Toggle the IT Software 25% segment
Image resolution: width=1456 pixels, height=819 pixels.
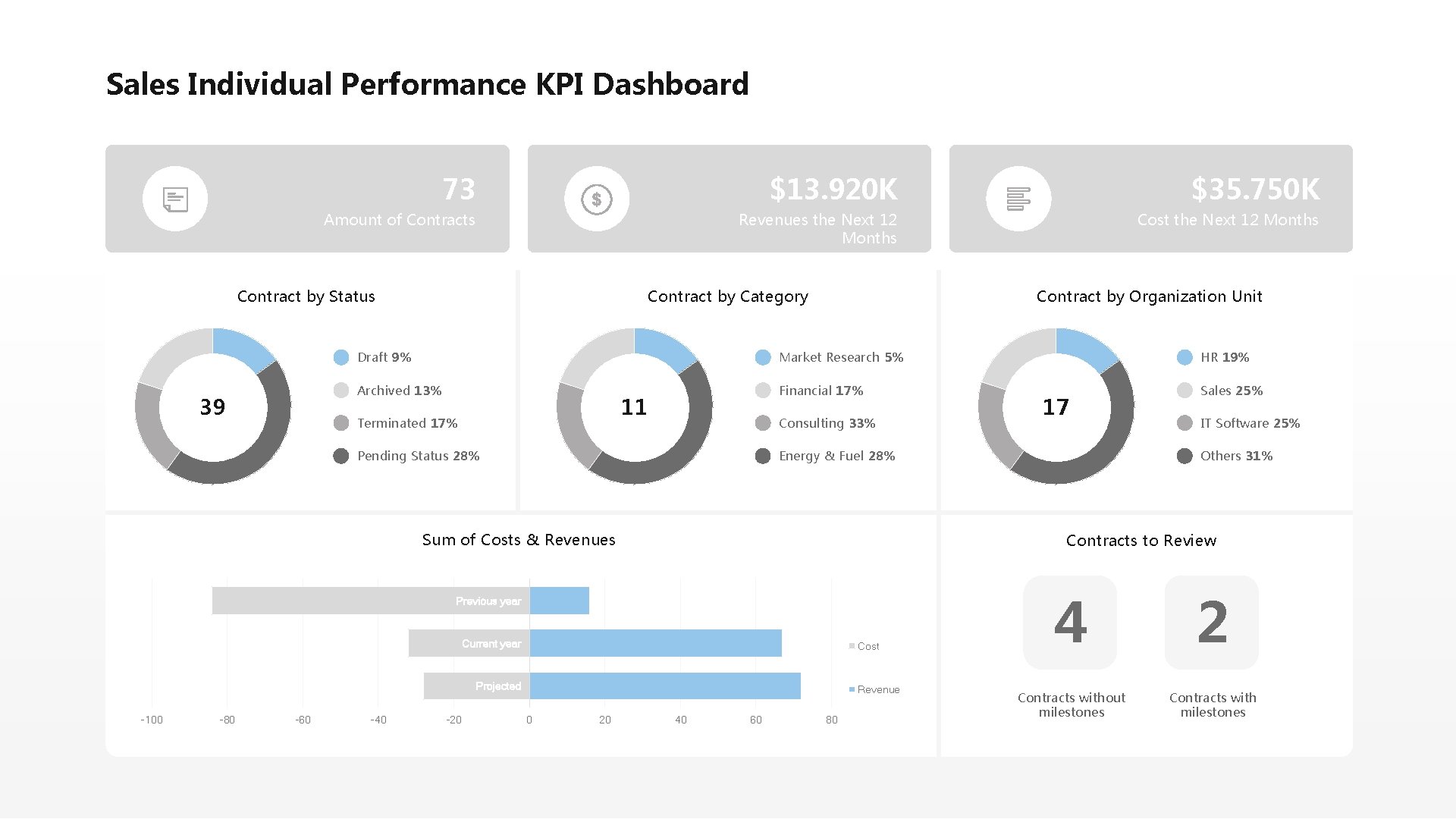tap(1185, 423)
